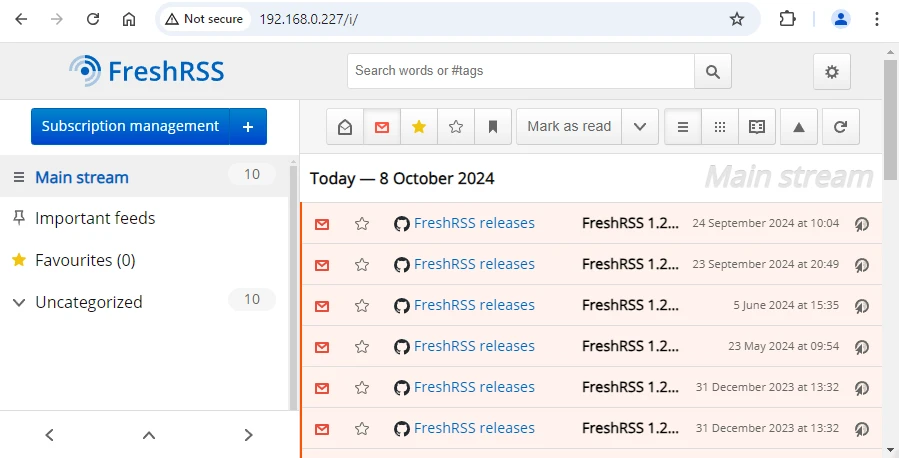Click the Subscription management button
The image size is (899, 458).
coord(130,127)
